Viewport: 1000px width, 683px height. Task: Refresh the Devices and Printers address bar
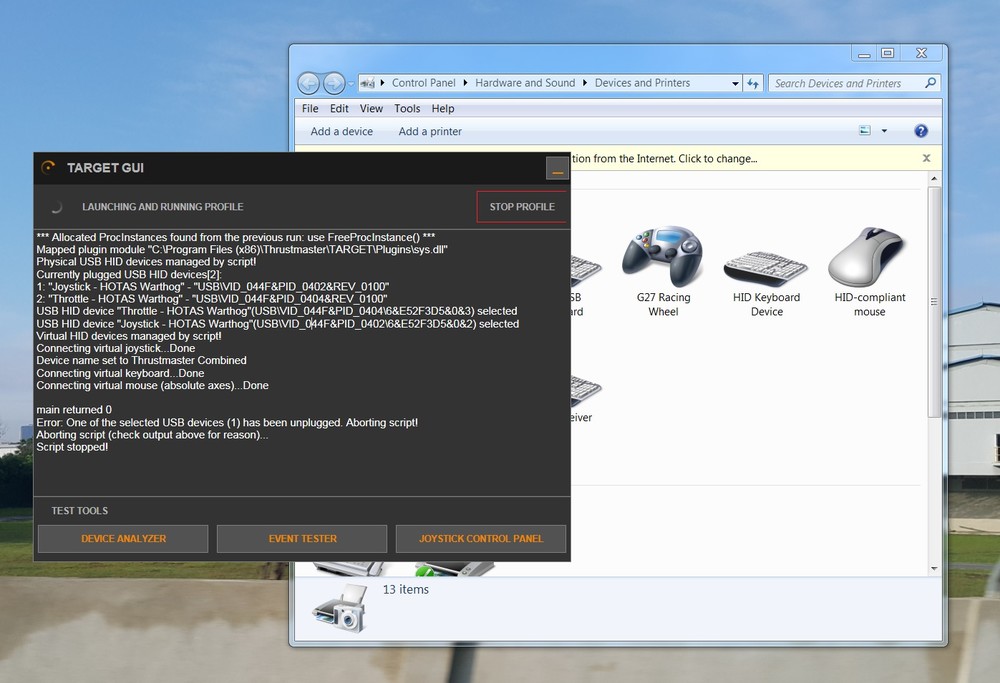pos(753,84)
